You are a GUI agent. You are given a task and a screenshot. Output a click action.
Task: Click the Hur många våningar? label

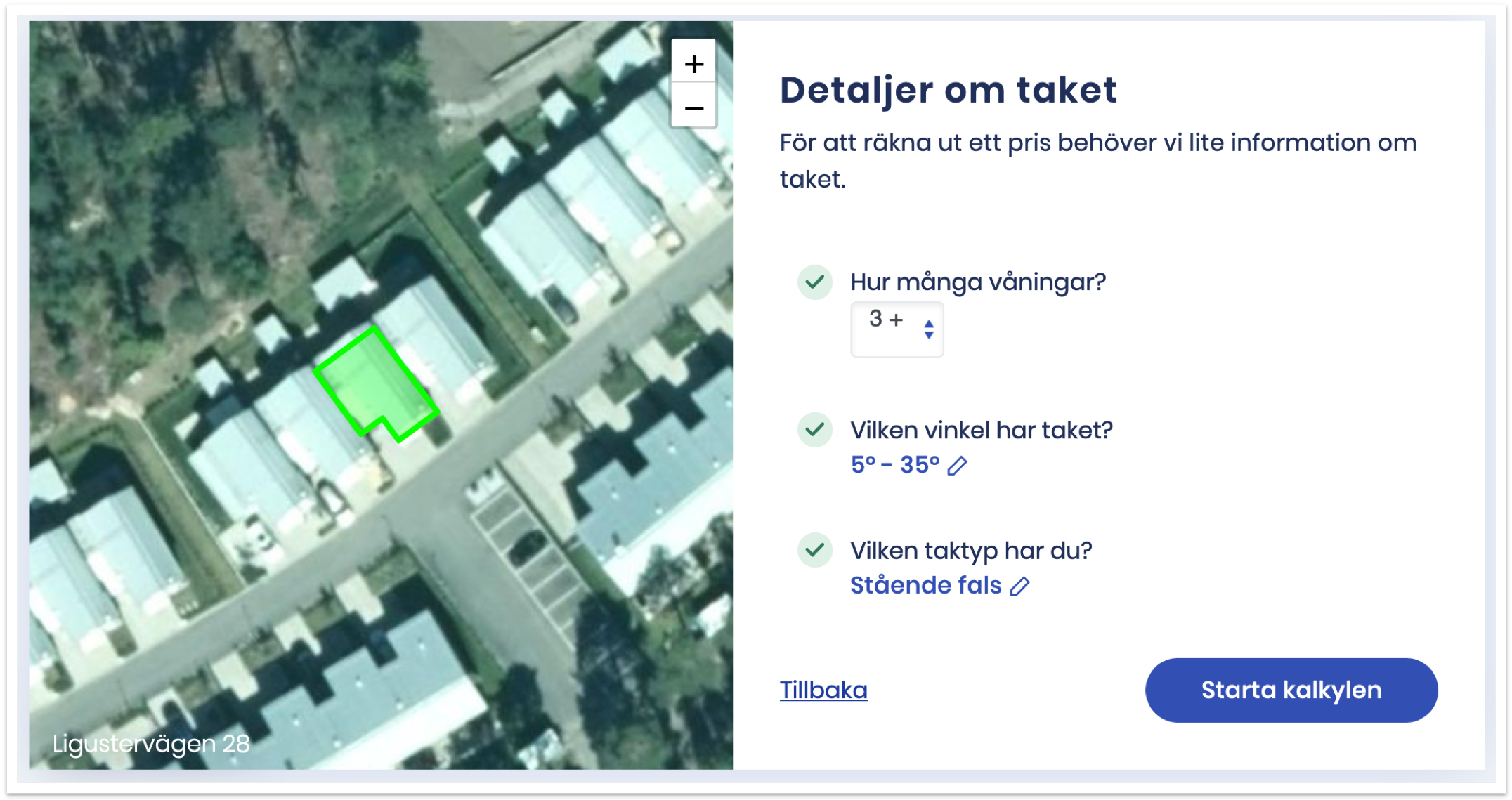977,282
